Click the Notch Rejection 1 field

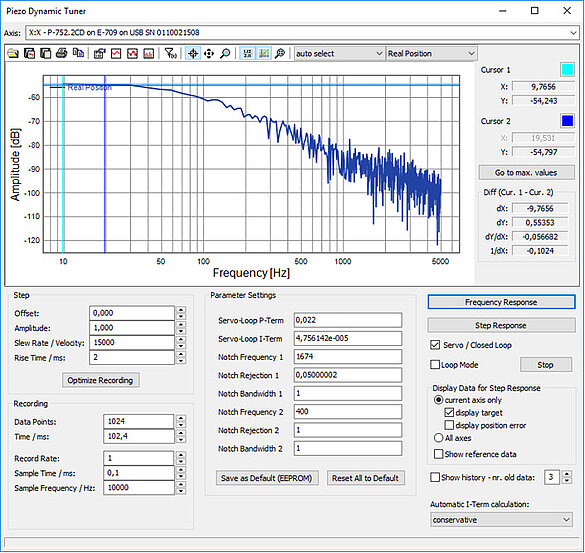tap(348, 375)
